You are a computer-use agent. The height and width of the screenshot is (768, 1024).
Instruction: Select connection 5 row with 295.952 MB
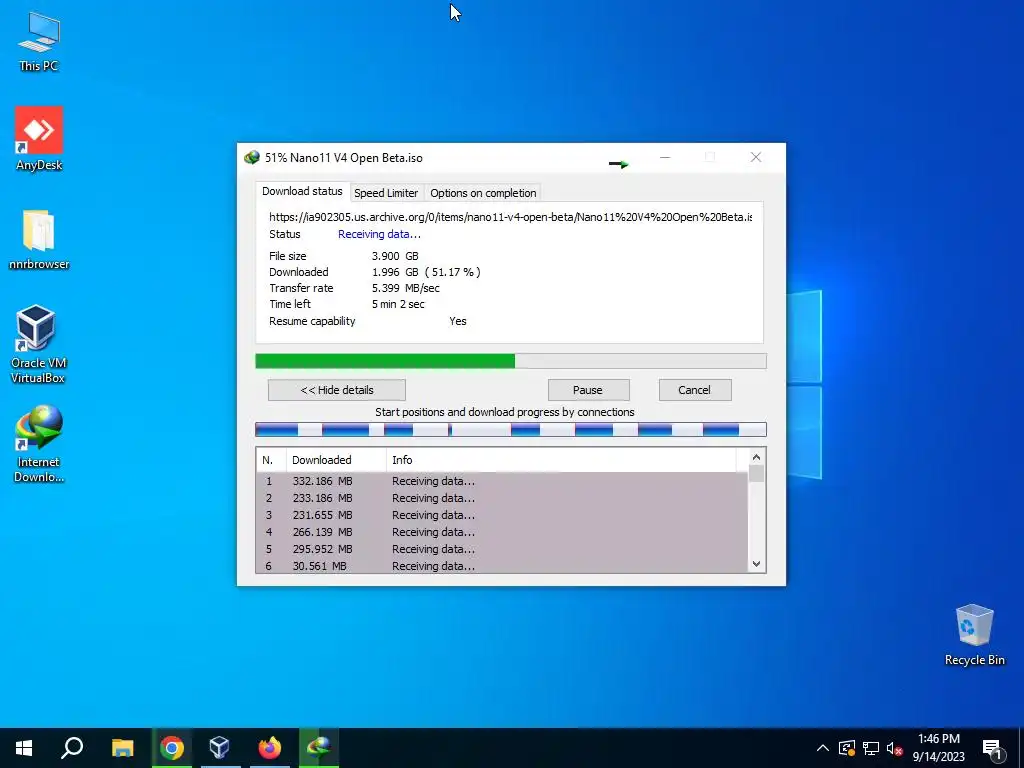pyautogui.click(x=502, y=549)
